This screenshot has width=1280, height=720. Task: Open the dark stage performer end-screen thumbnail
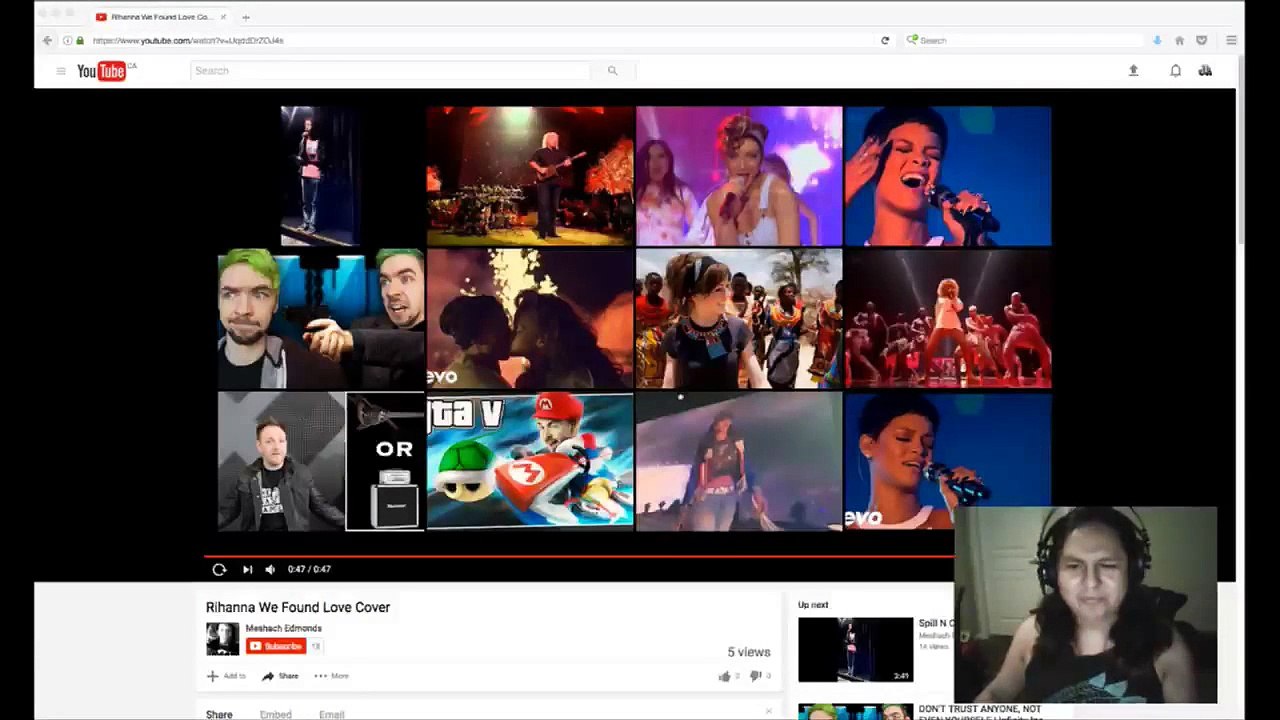coord(320,176)
